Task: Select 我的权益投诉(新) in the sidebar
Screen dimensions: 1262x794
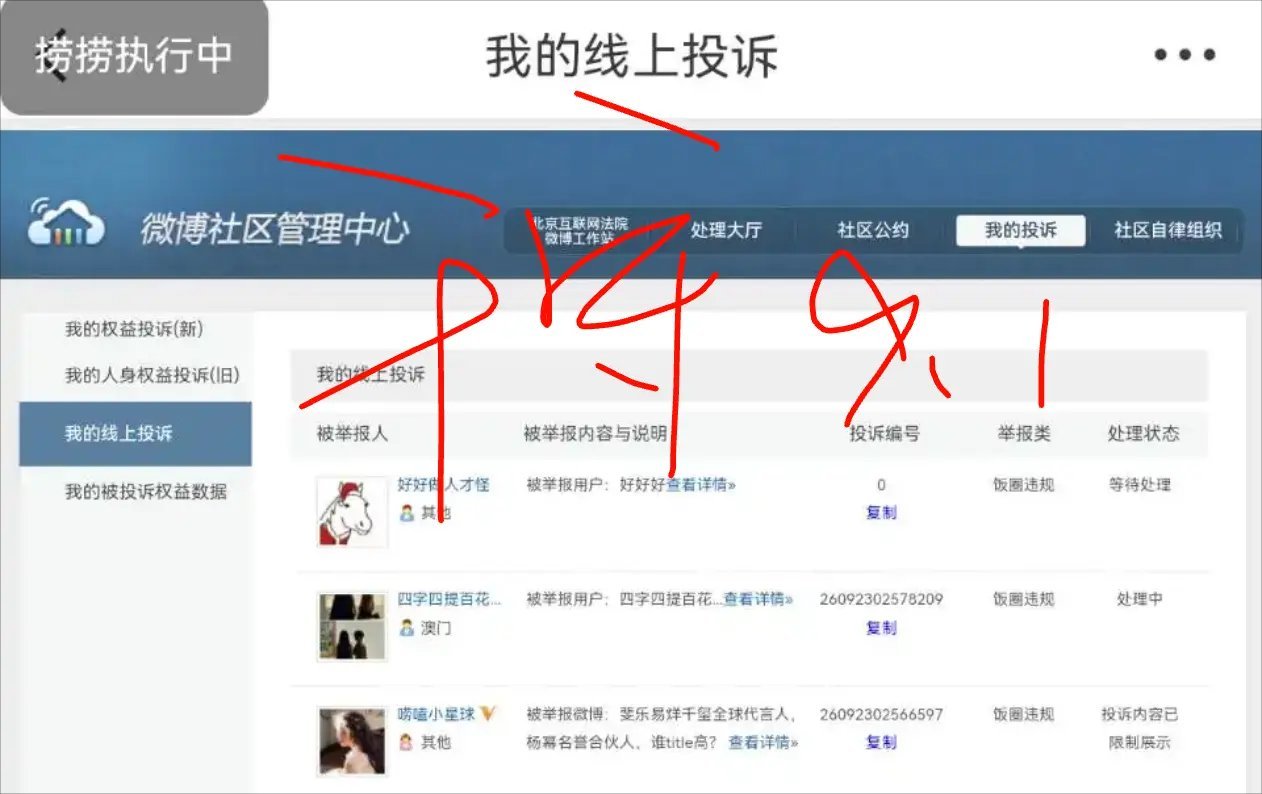Action: (x=134, y=329)
